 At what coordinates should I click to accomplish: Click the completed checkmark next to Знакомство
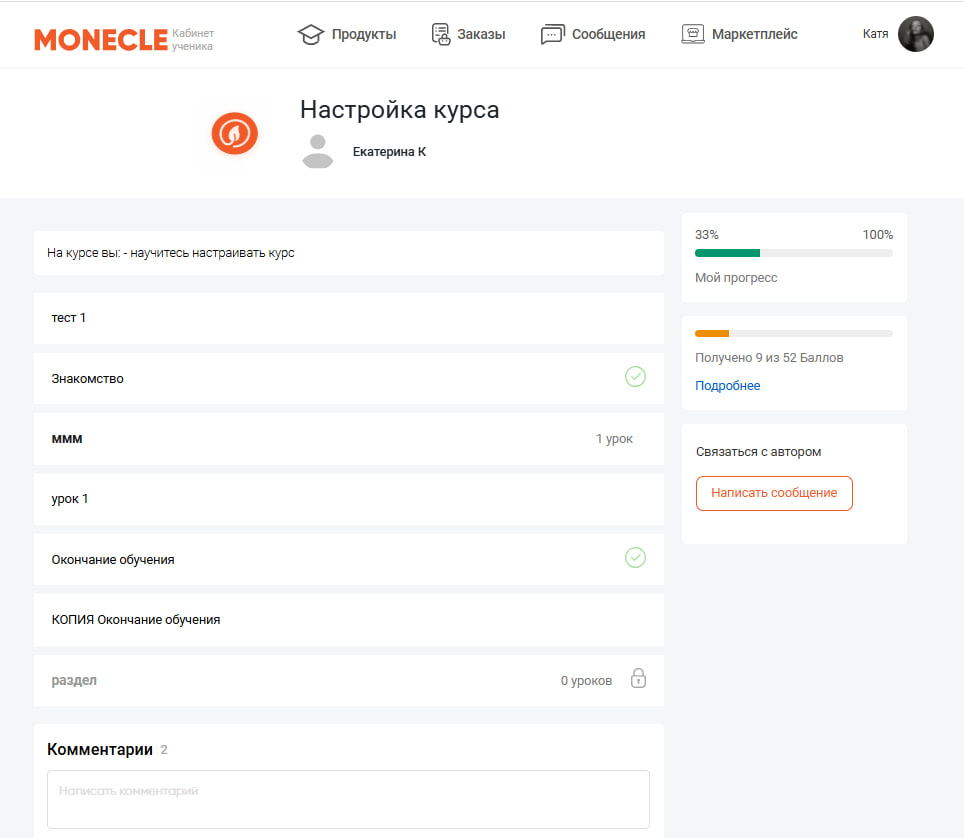[x=635, y=377]
